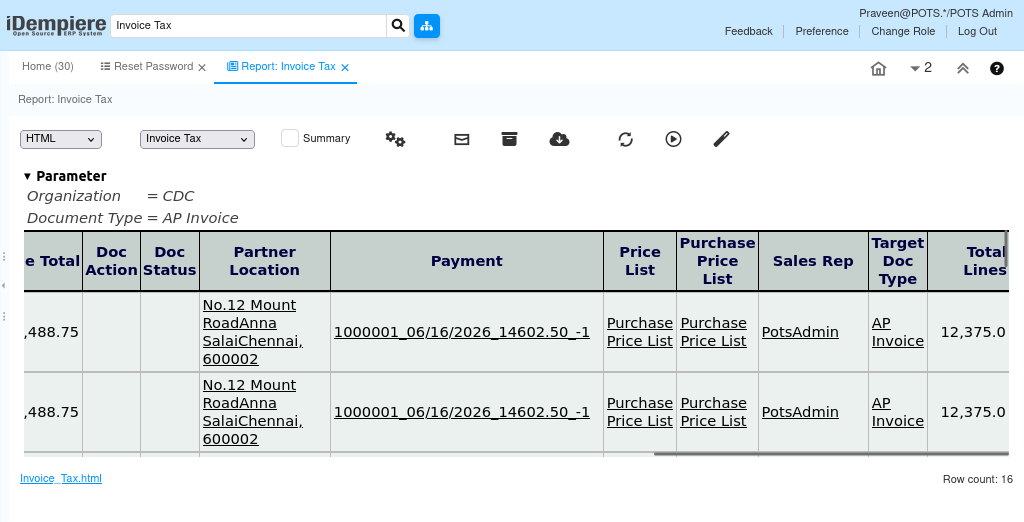Click the Sales Rep column header

[x=813, y=261]
